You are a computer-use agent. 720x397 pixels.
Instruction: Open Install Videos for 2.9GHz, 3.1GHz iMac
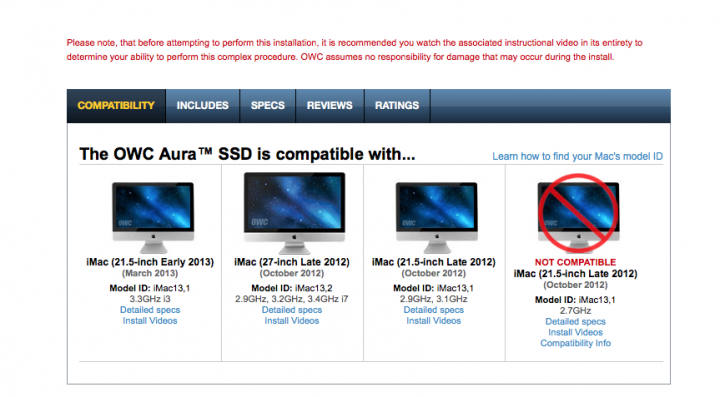(x=433, y=321)
